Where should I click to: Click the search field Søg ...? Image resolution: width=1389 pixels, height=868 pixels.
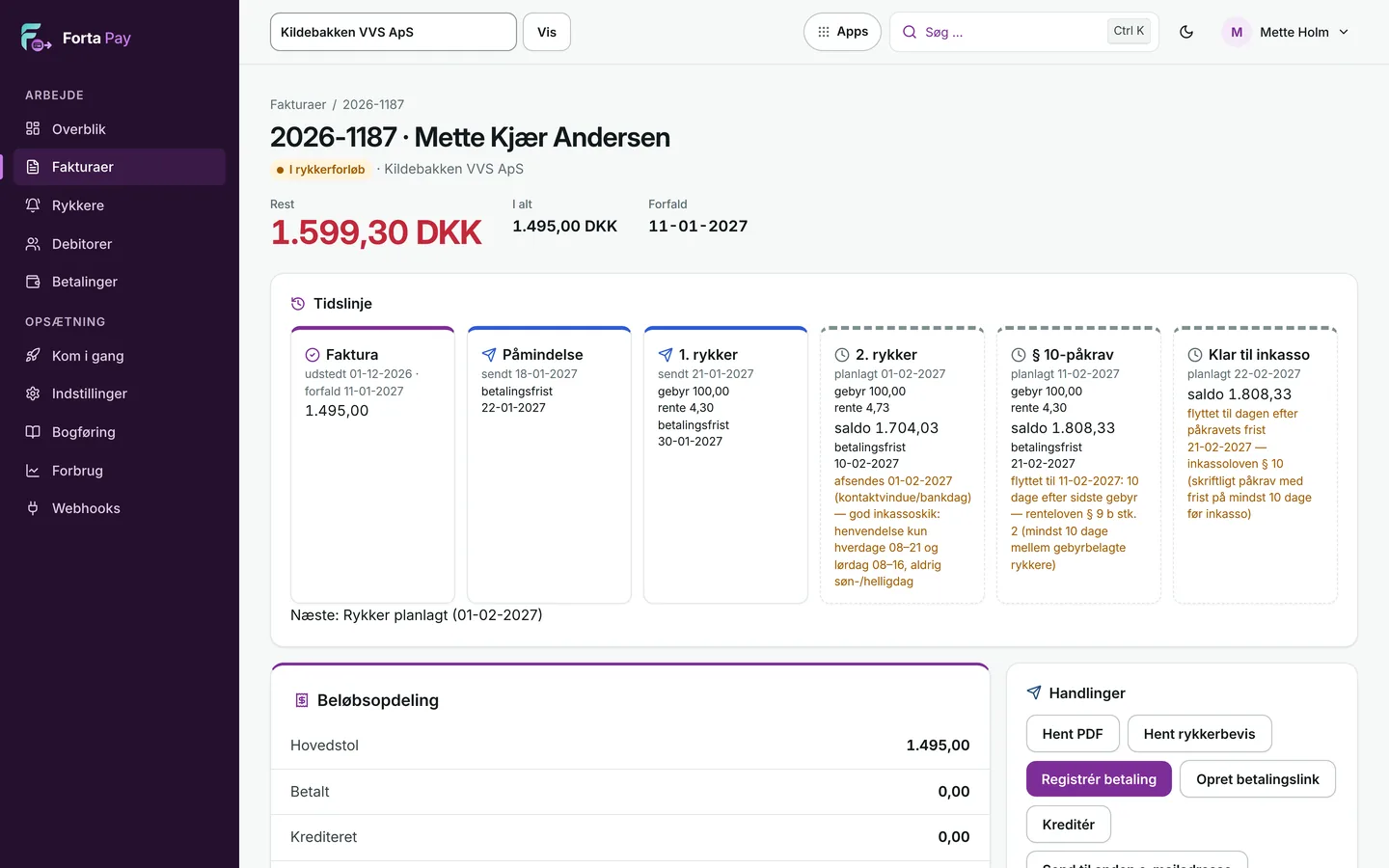point(1024,32)
